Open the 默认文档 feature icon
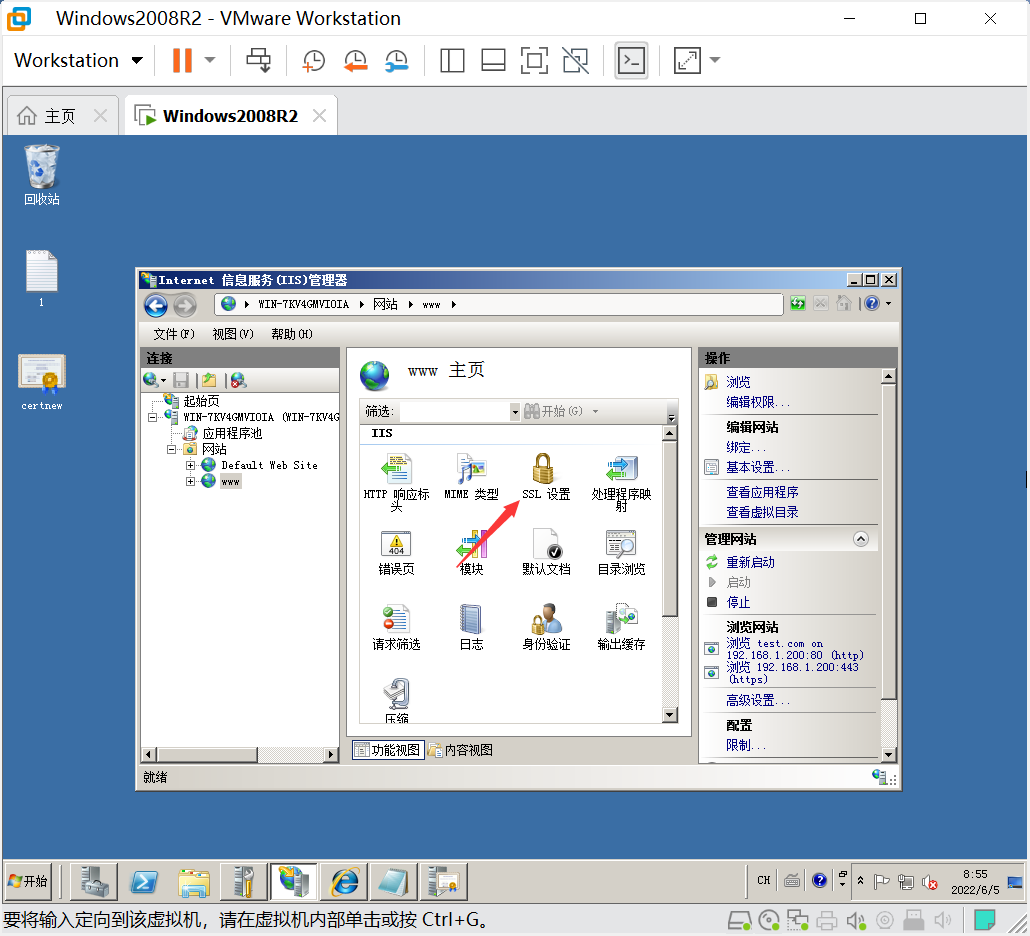This screenshot has width=1030, height=936. 547,544
